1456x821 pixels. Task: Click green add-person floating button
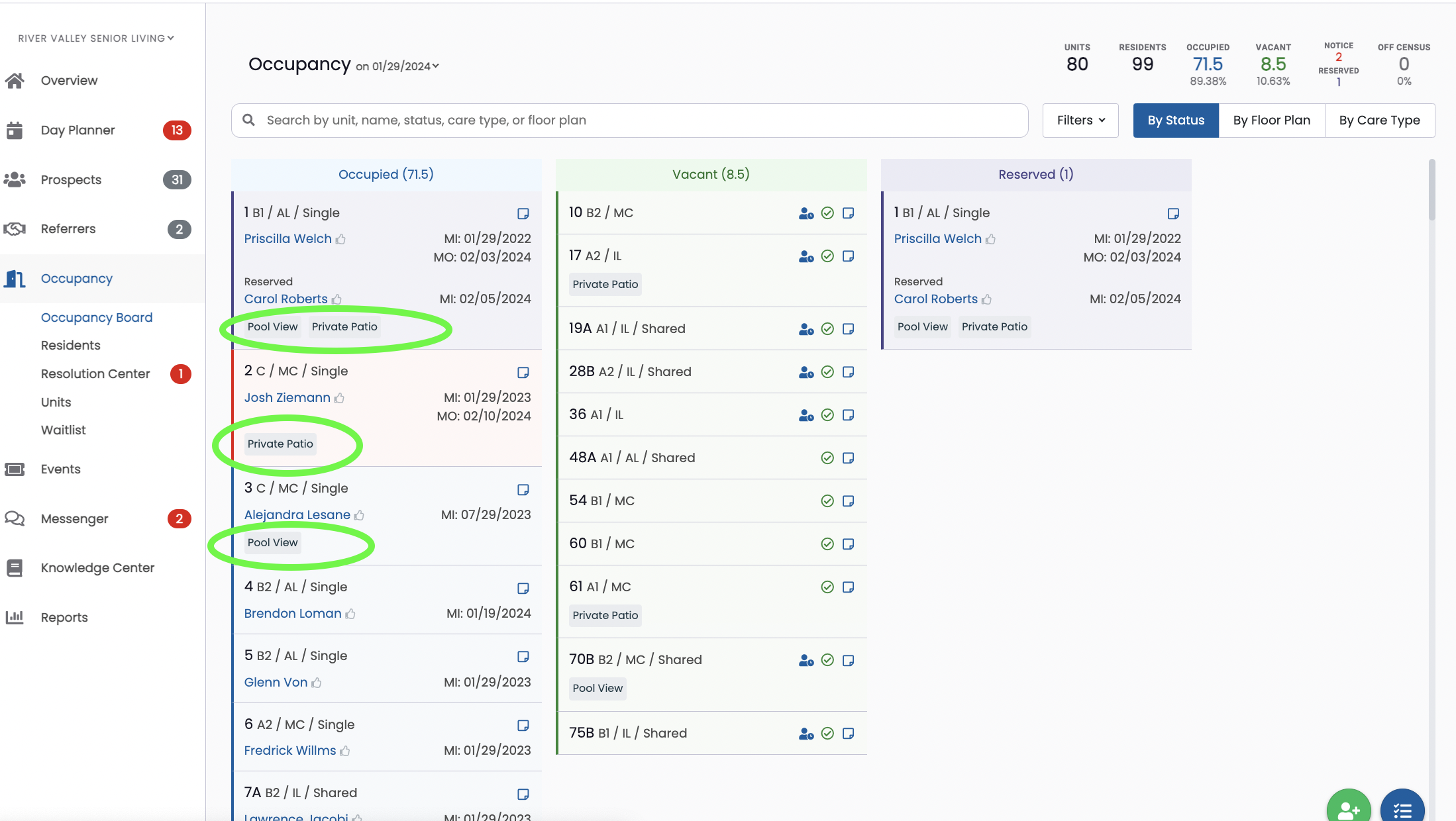(x=1349, y=808)
